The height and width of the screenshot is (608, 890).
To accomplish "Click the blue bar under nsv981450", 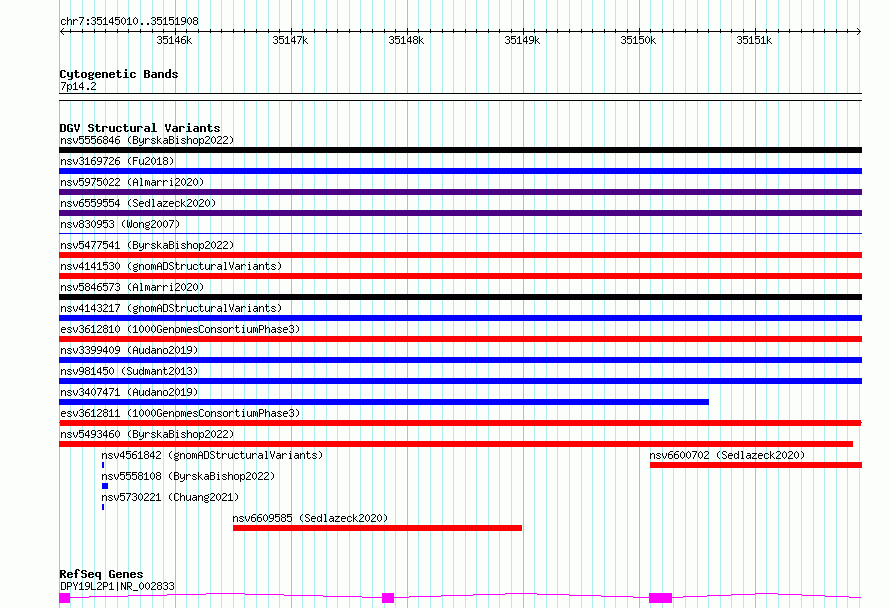I will 460,381.
